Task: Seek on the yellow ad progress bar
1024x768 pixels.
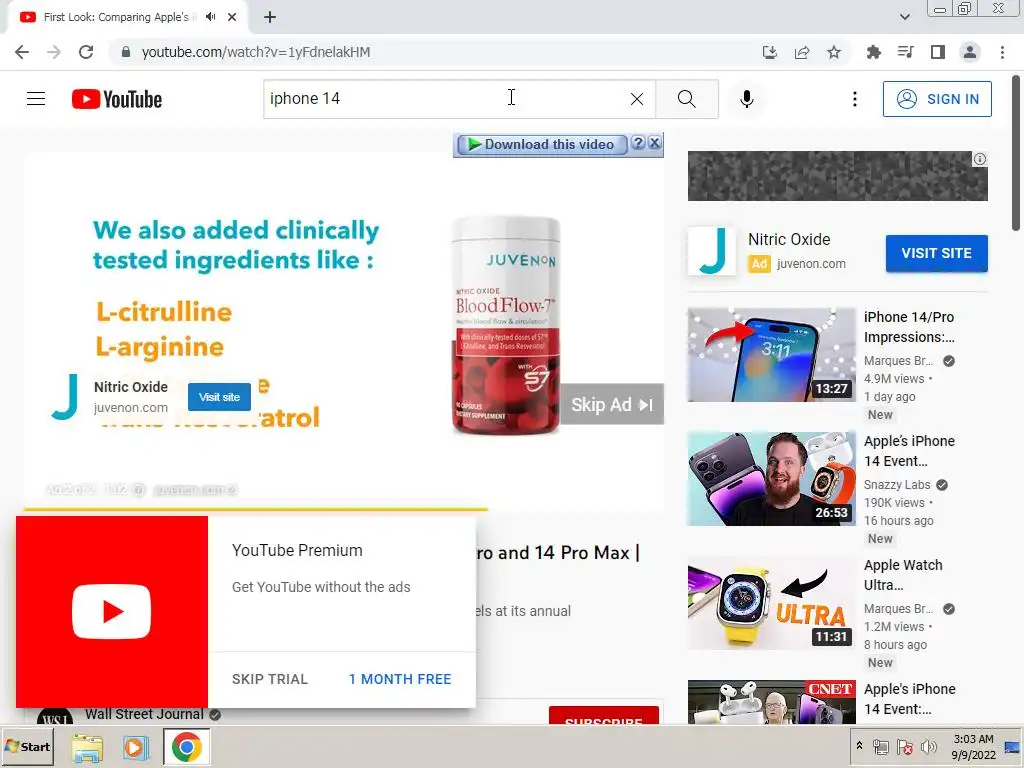Action: tap(256, 509)
